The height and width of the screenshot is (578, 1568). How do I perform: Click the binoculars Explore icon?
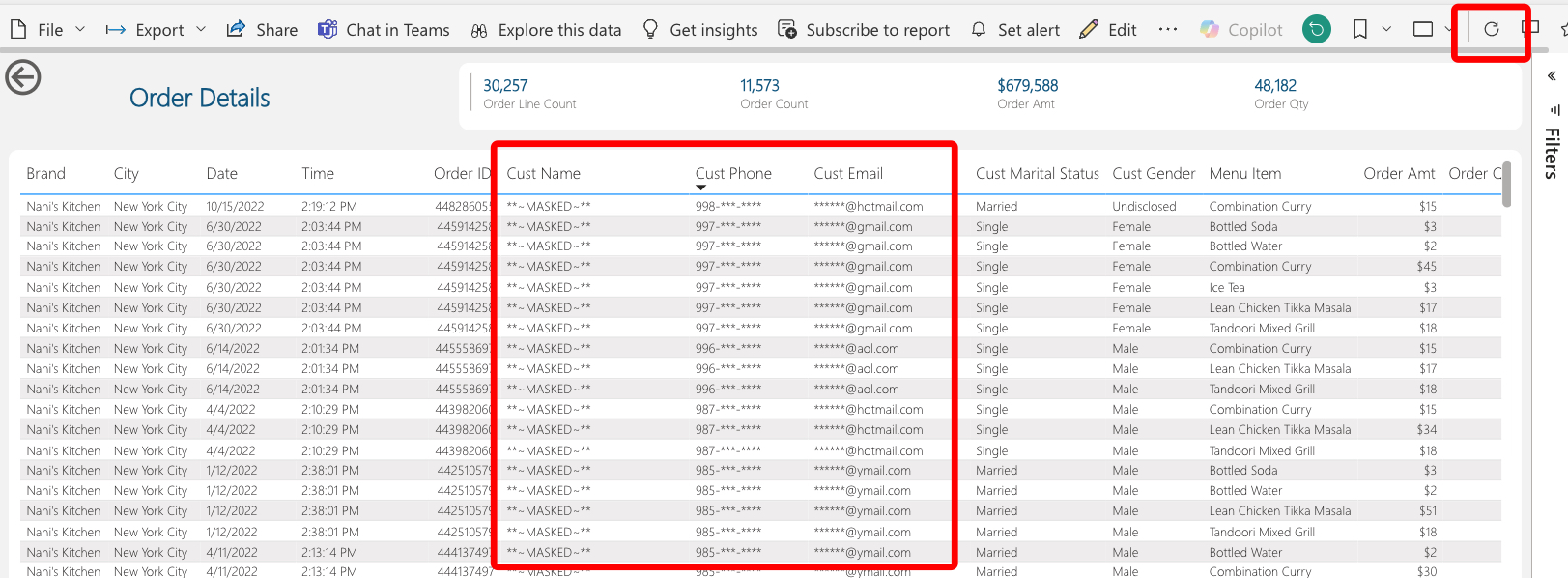coord(479,30)
